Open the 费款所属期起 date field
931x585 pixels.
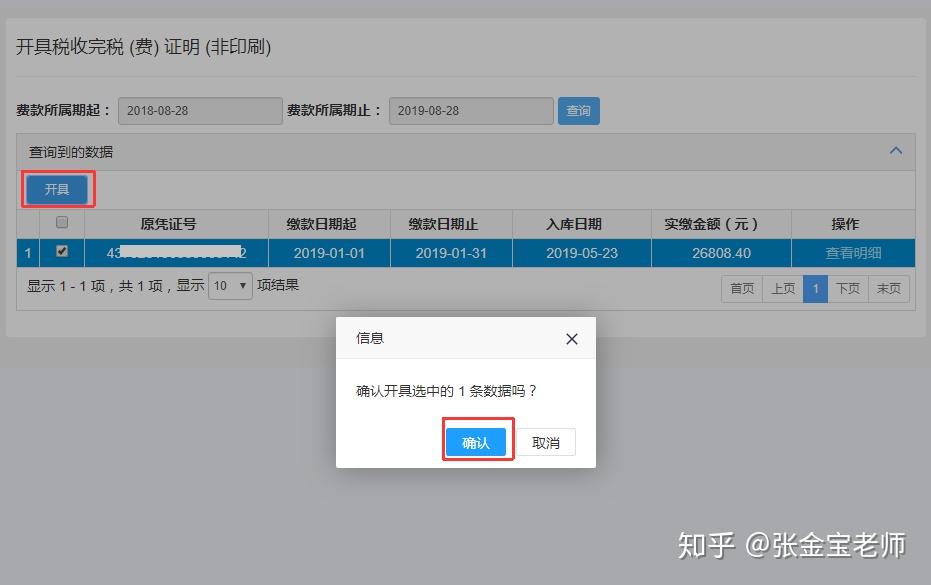pyautogui.click(x=200, y=111)
